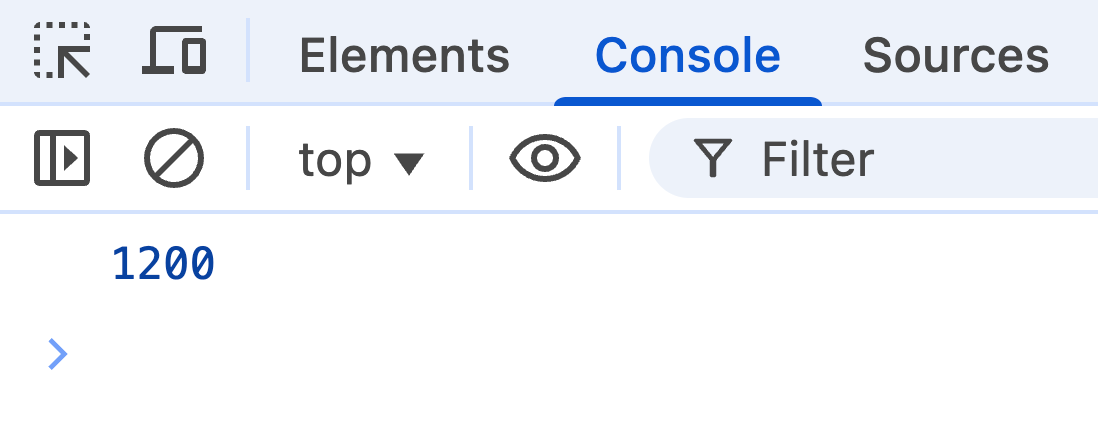Click the 1200 output value
The image size is (1098, 436).
[x=163, y=265]
